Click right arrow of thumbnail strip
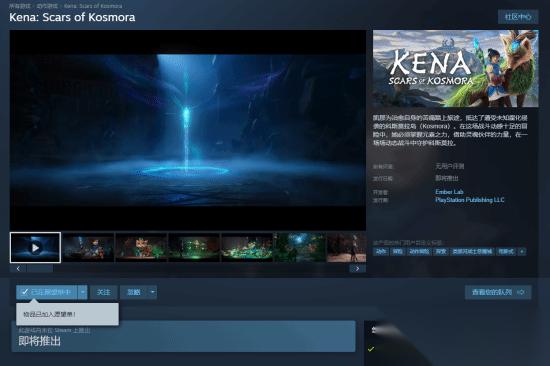550x366 pixels. [357, 268]
